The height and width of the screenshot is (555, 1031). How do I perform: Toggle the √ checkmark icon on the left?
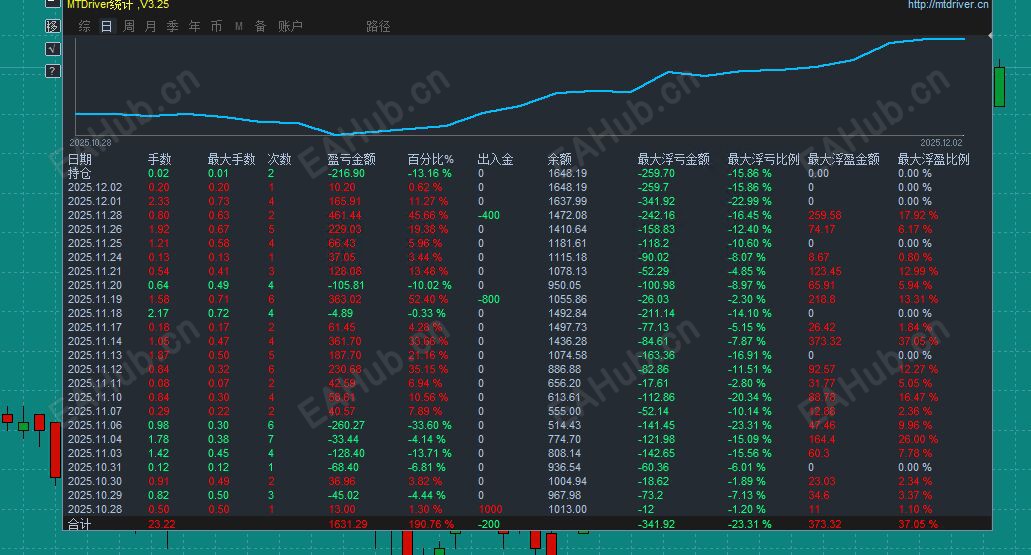pyautogui.click(x=53, y=49)
